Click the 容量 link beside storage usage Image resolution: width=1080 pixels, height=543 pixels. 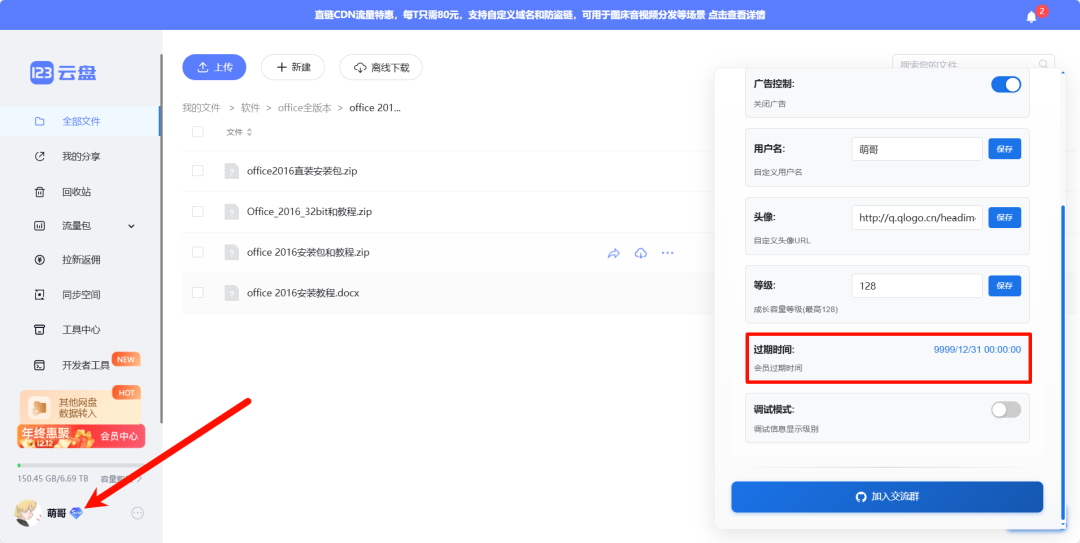[121, 478]
